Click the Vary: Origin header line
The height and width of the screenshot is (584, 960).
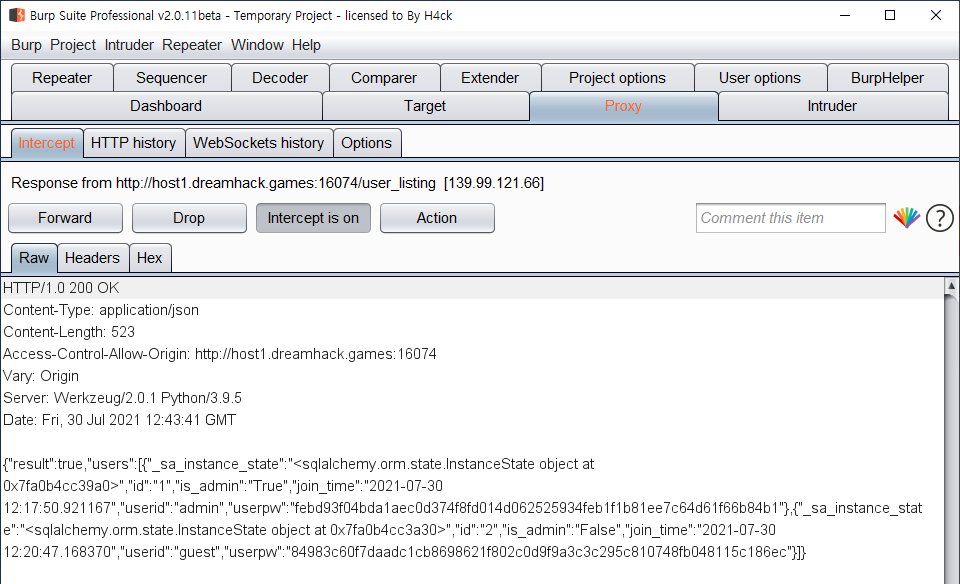coord(41,376)
